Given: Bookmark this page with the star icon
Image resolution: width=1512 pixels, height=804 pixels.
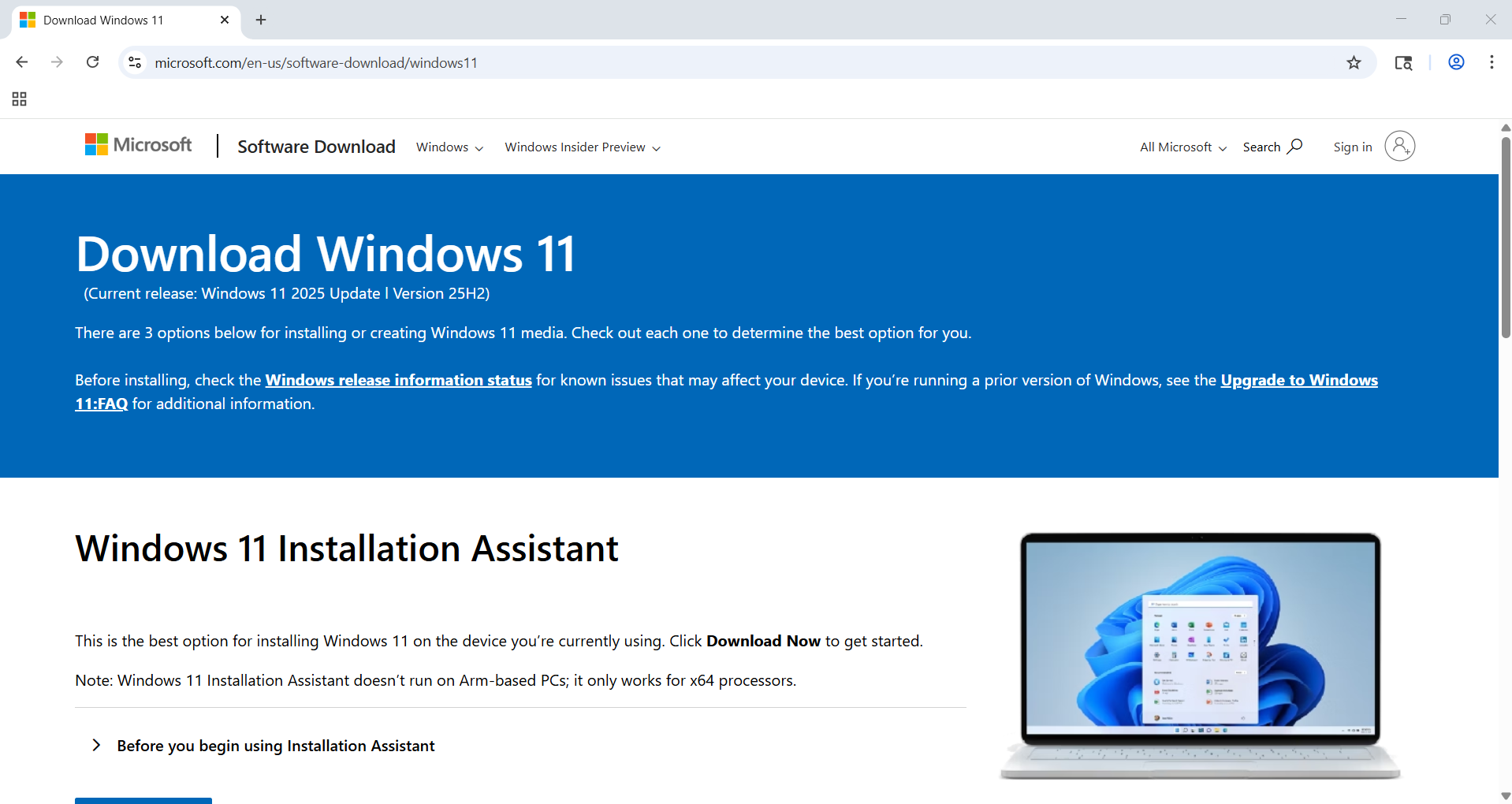Looking at the screenshot, I should tap(1354, 62).
